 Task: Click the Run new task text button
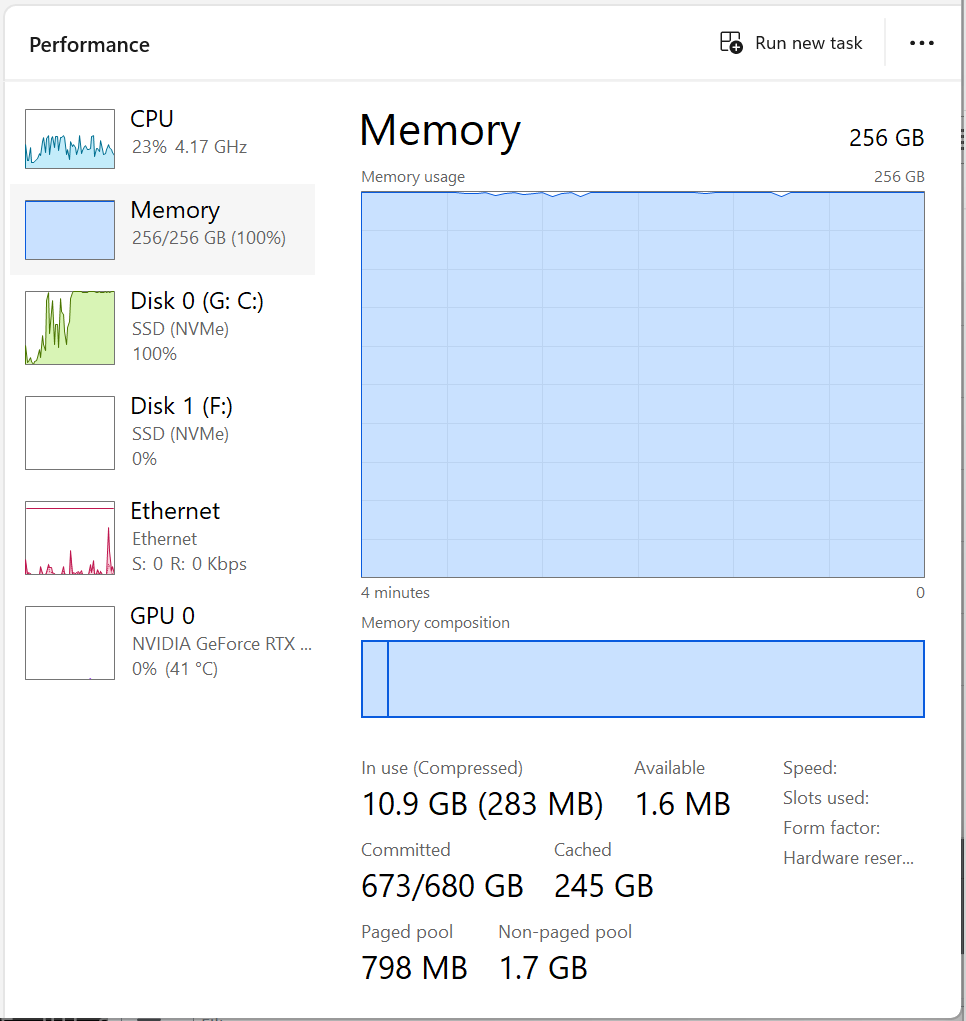(808, 43)
